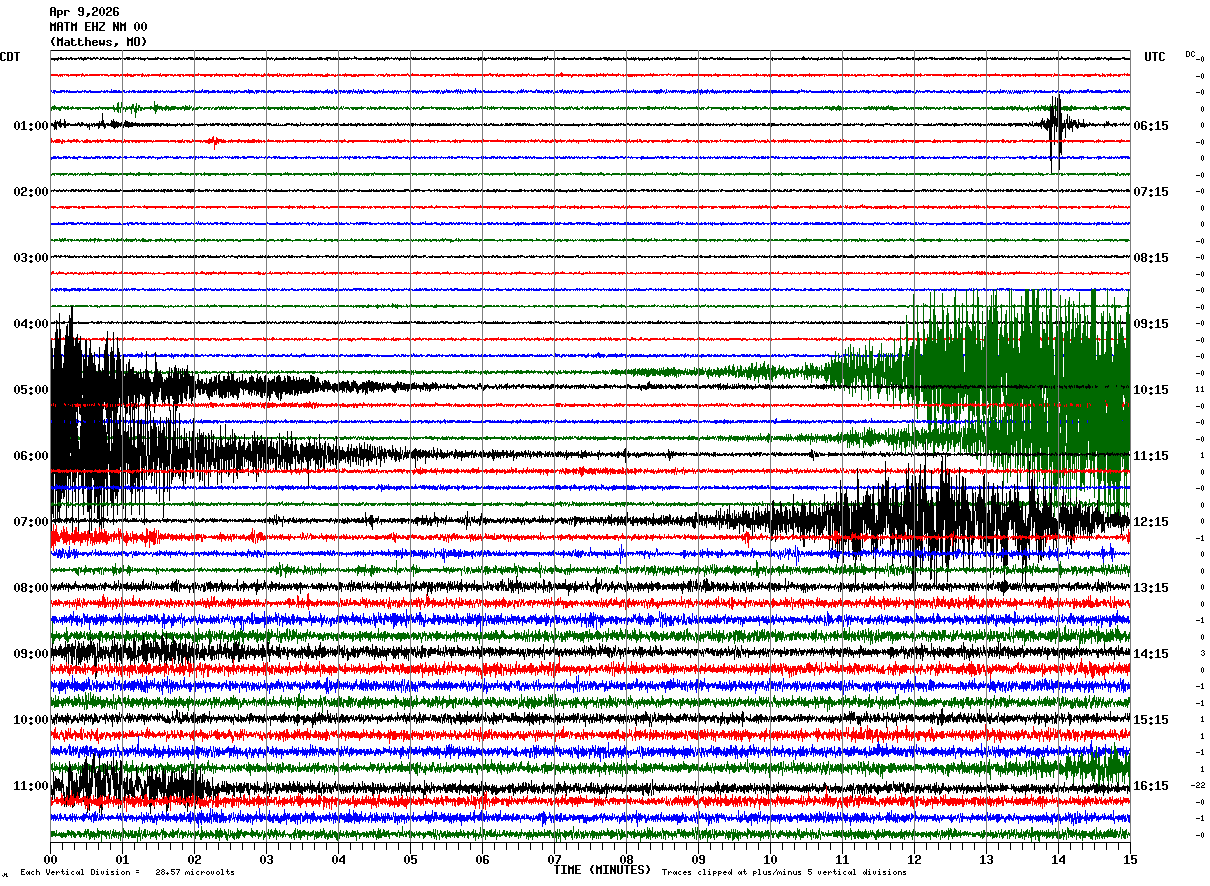Select the "09:00" CDT time label

(x=31, y=654)
